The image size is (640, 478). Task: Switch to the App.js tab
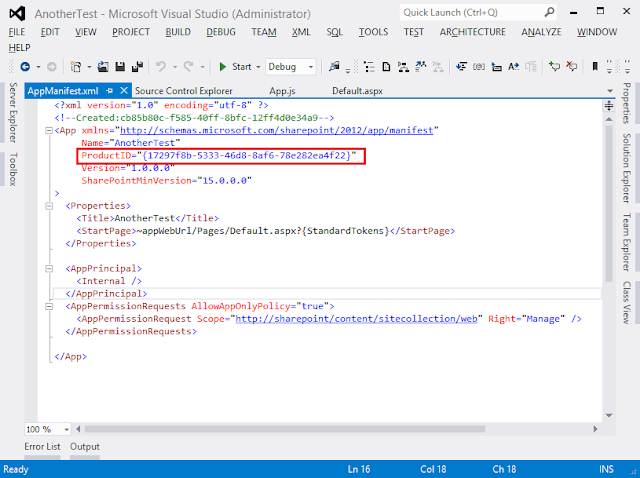[282, 91]
